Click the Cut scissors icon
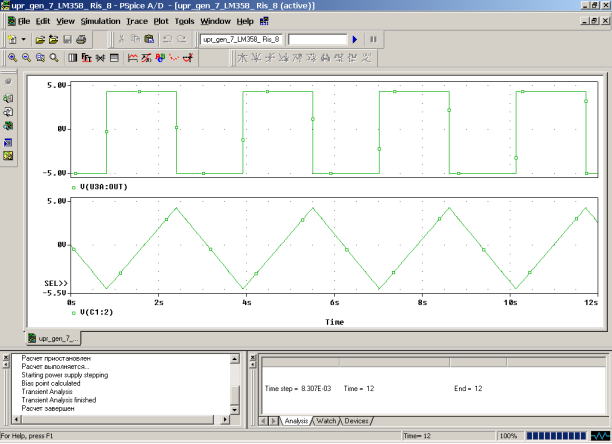Screen dimensions: 612x444 [x=121, y=39]
